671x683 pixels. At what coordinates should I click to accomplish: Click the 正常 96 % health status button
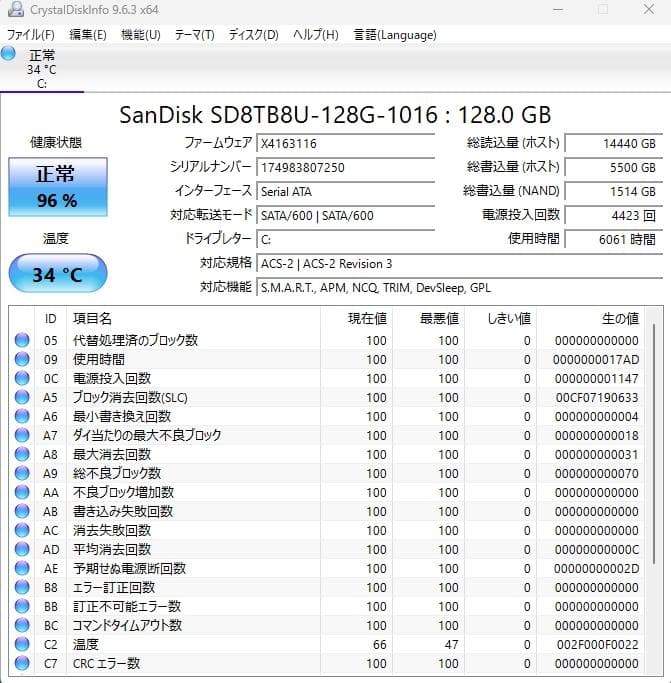point(58,187)
